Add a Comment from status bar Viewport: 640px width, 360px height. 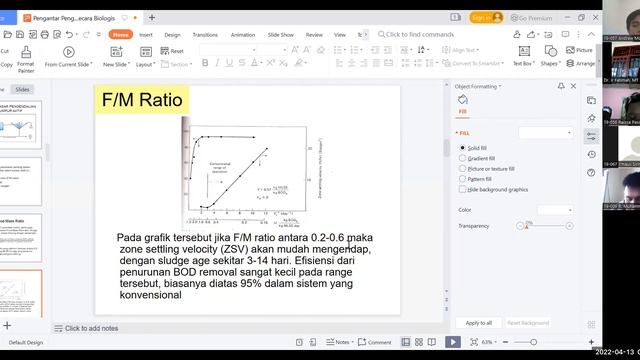(374, 342)
